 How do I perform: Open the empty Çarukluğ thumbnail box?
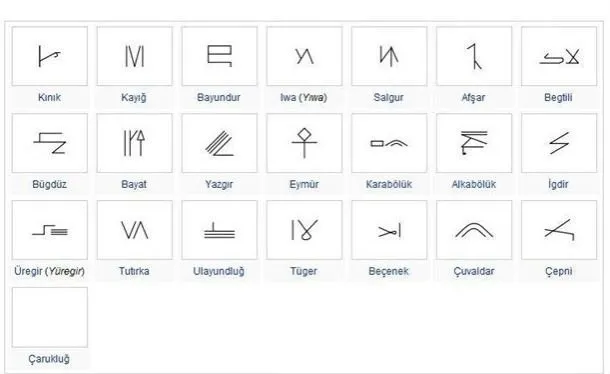click(50, 317)
